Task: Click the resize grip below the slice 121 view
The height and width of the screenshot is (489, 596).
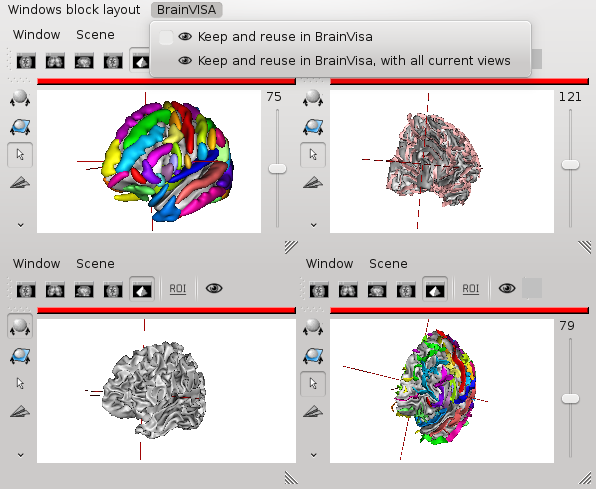Action: pyautogui.click(x=585, y=247)
